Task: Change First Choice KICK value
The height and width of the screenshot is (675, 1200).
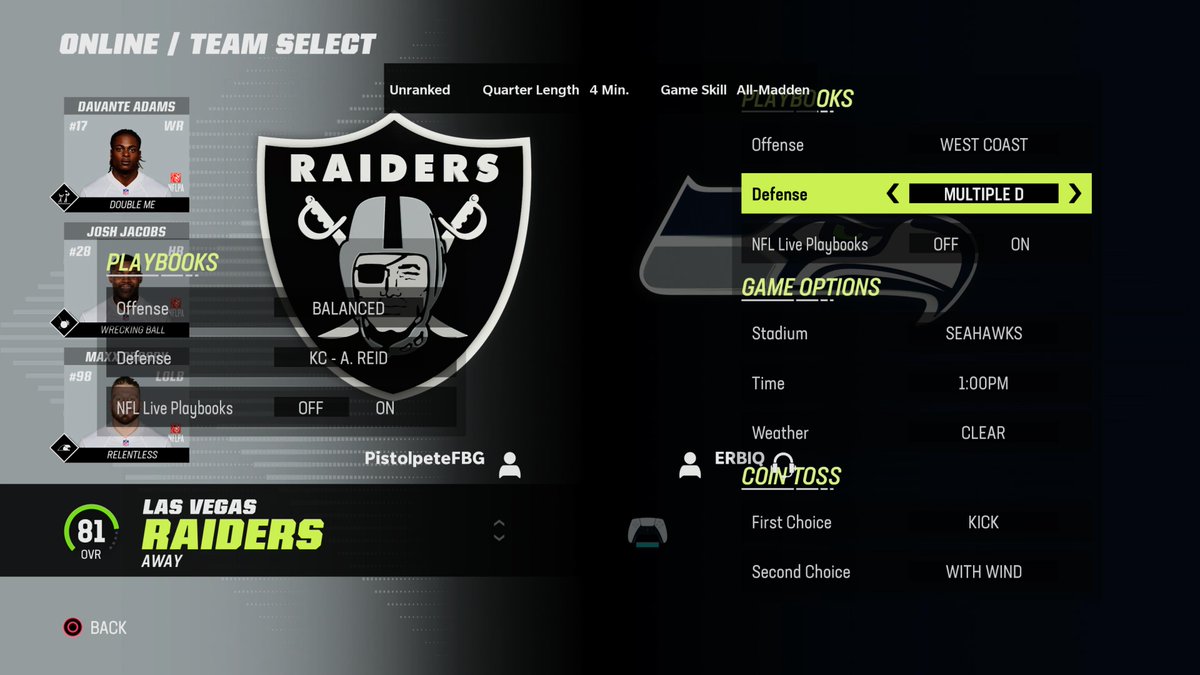Action: click(984, 522)
